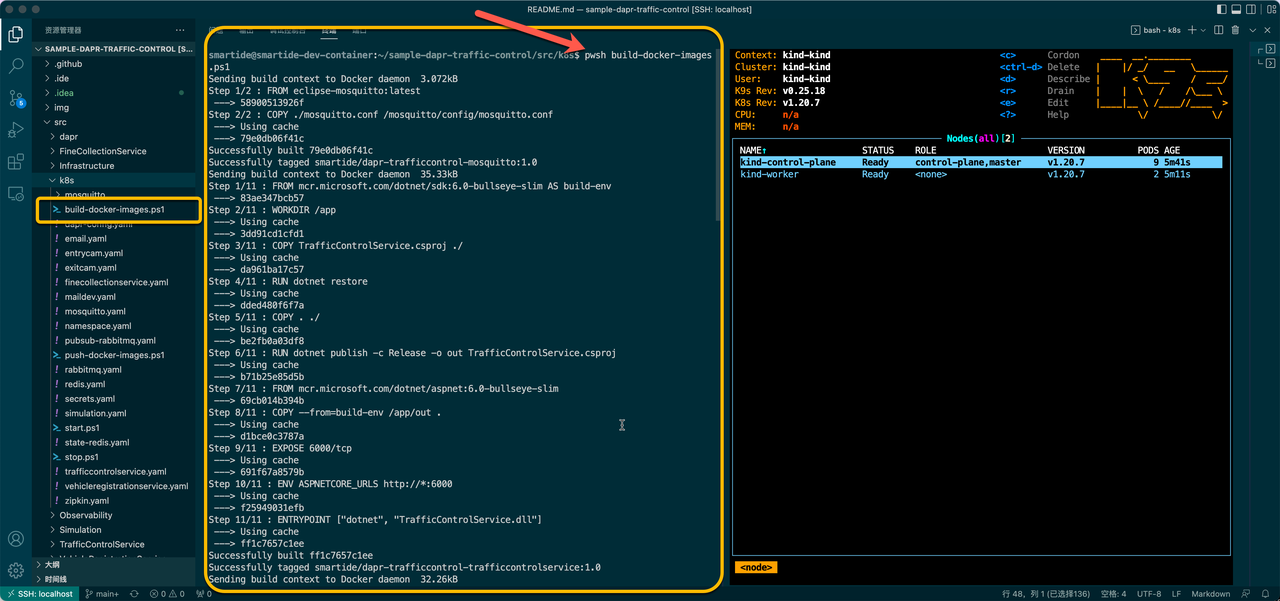Open entrycam.yaml file
Image resolution: width=1280 pixels, height=601 pixels.
coord(114,253)
